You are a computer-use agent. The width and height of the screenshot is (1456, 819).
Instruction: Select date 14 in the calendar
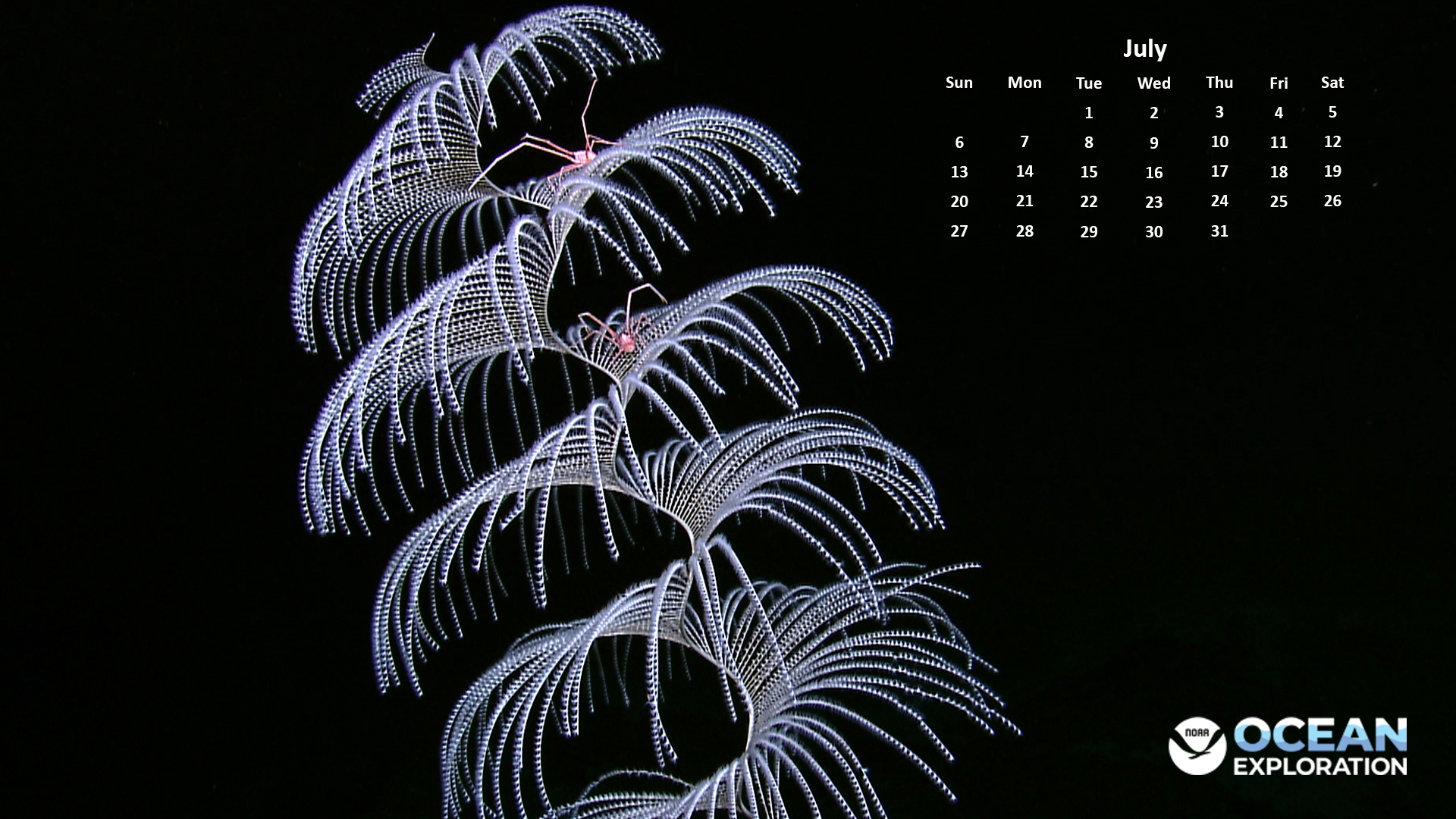tap(1024, 171)
